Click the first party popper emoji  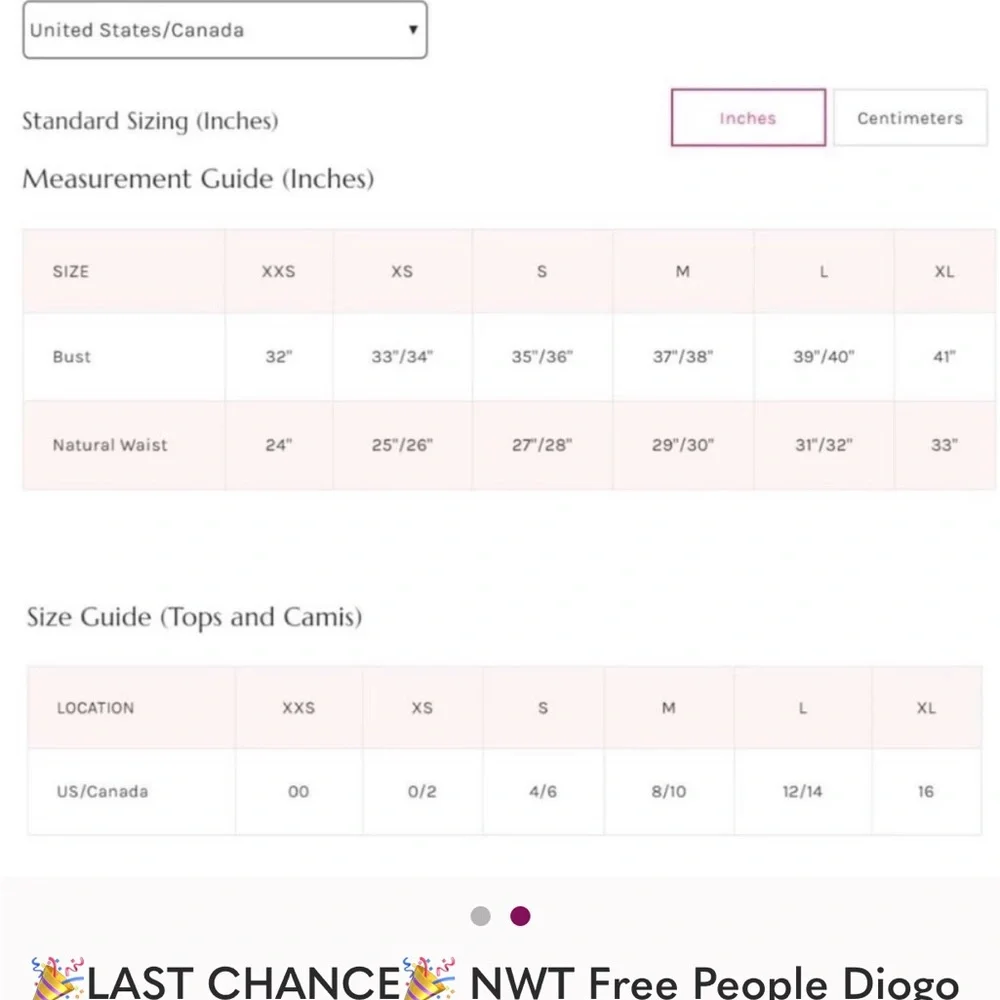(x=58, y=979)
